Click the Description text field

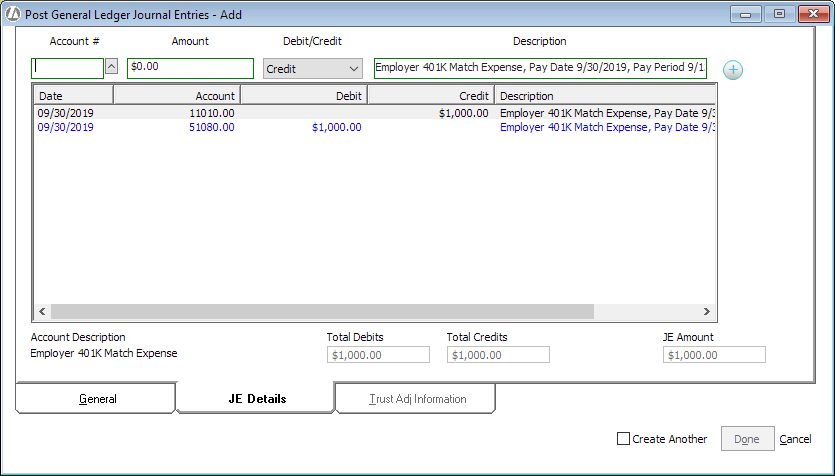[540, 68]
